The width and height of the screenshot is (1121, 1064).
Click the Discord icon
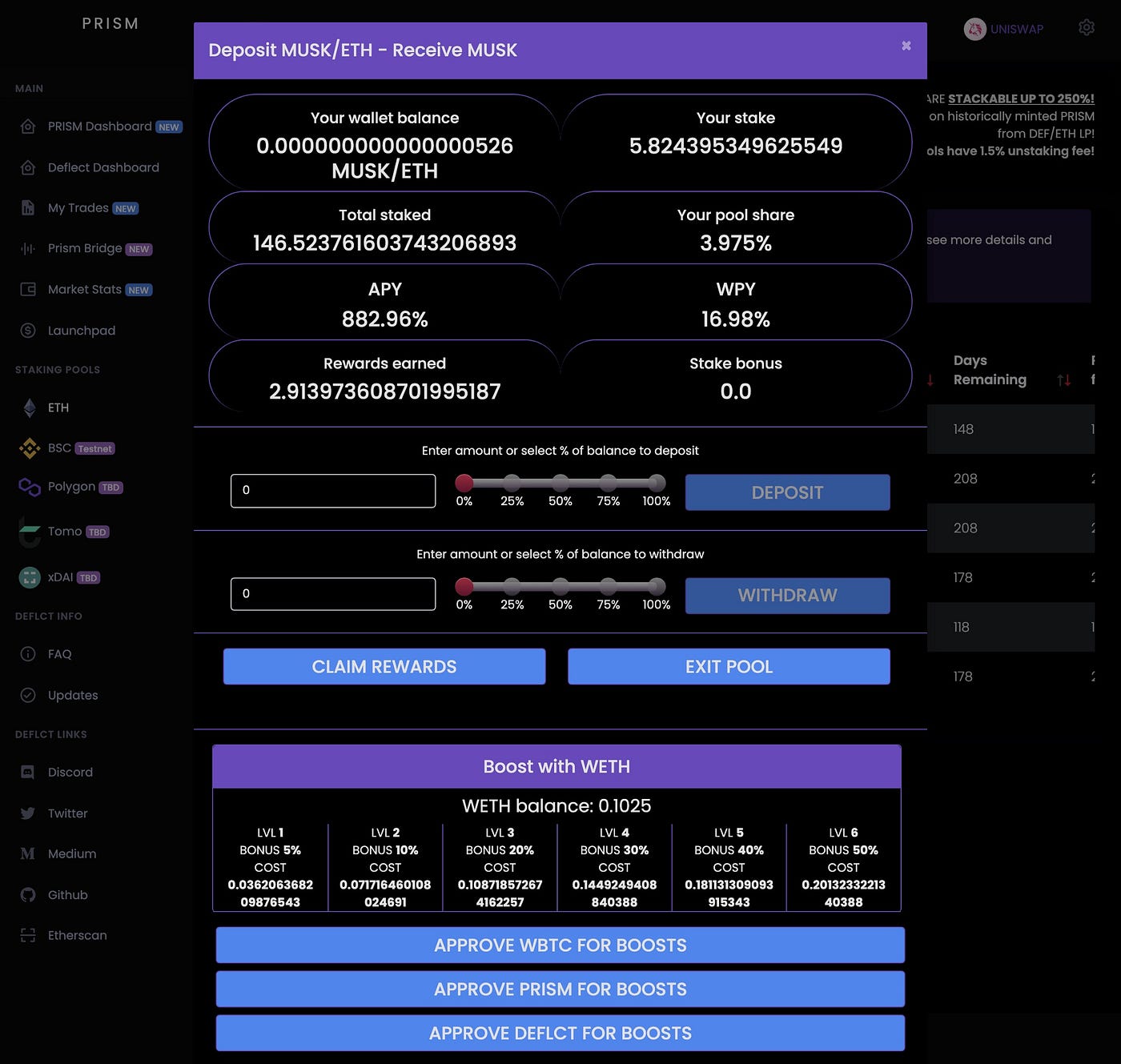point(28,773)
